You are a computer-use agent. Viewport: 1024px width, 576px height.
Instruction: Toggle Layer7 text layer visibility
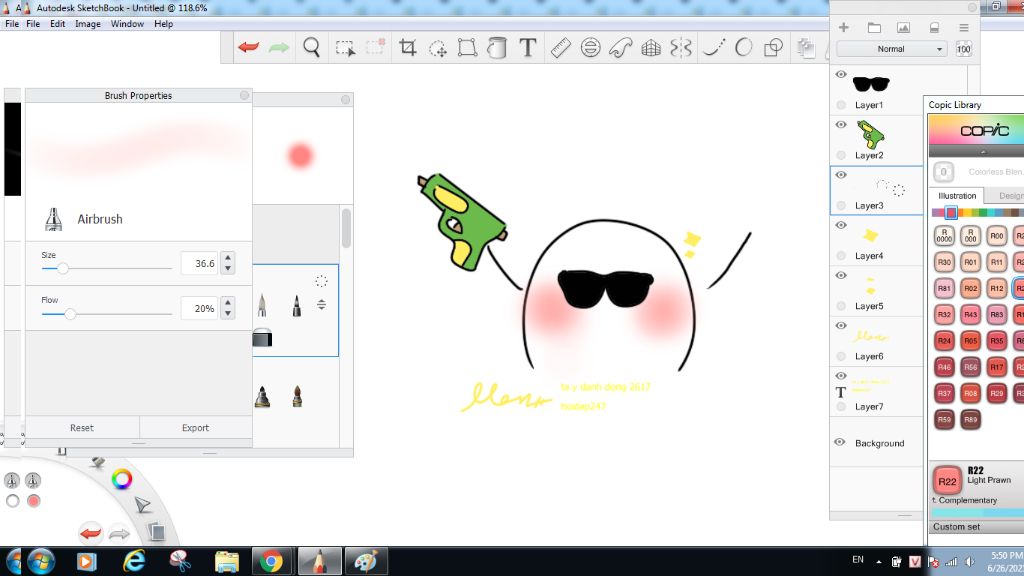840,376
